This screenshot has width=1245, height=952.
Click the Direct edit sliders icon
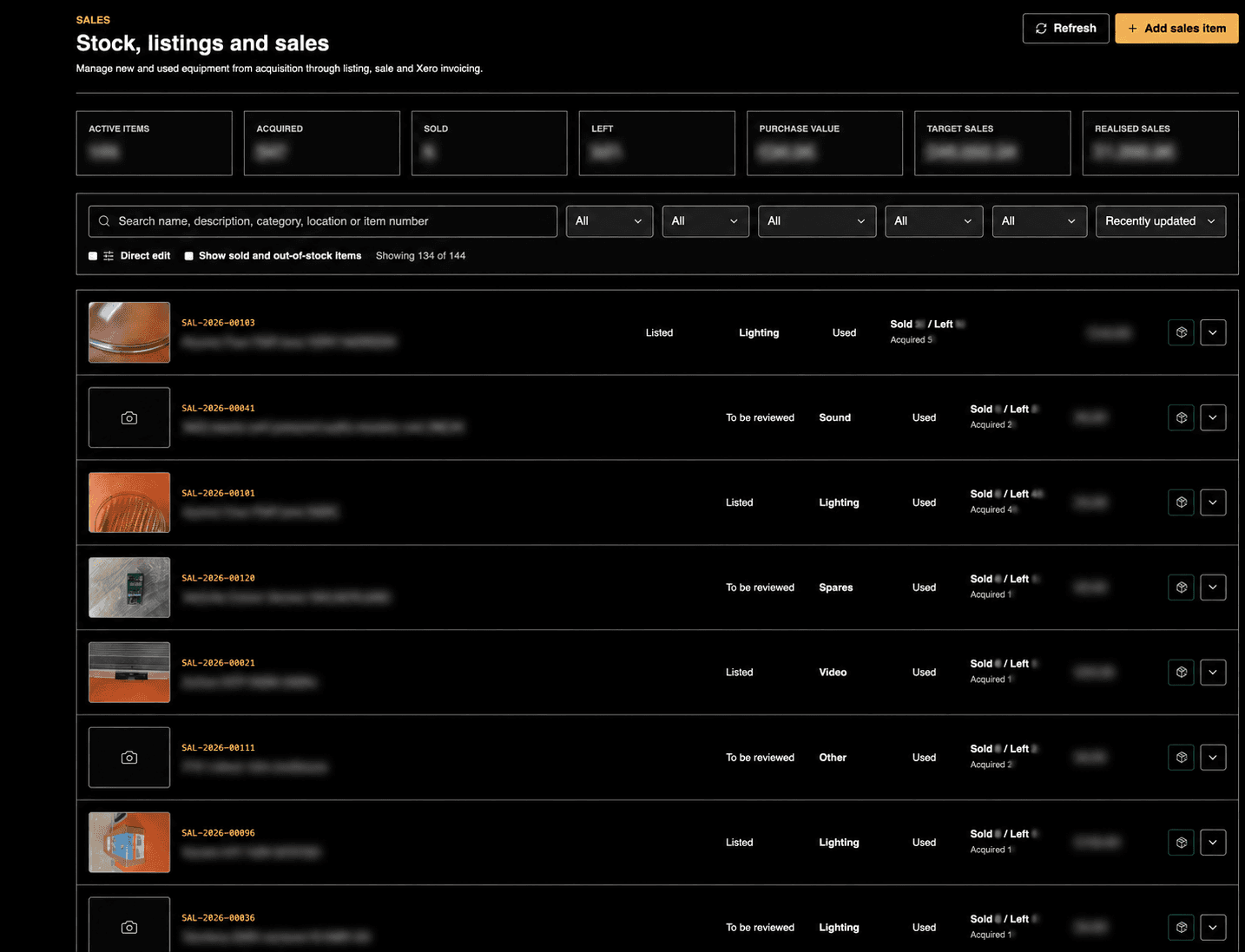[109, 256]
